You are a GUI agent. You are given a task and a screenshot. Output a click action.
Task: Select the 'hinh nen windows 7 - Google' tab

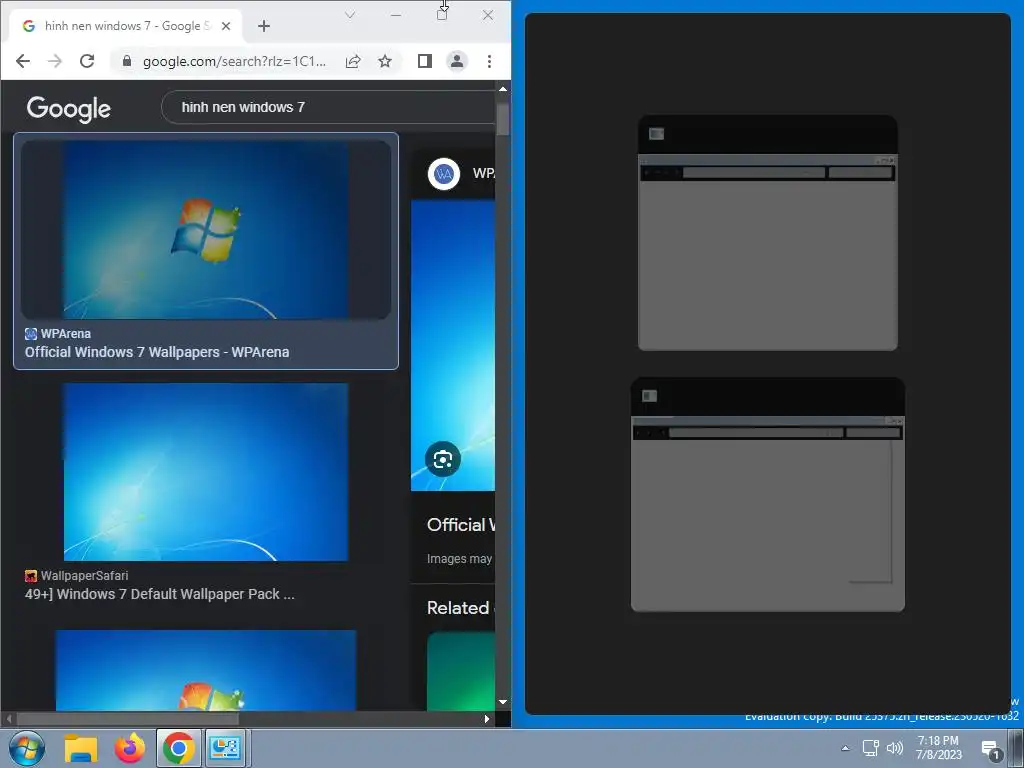tap(124, 26)
